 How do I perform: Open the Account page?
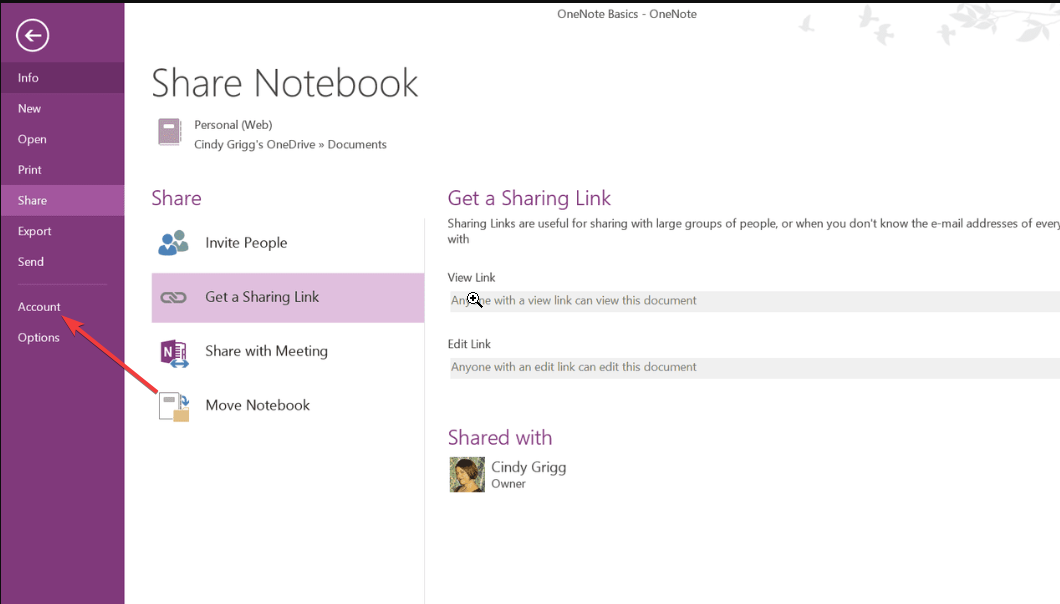[x=62, y=307]
